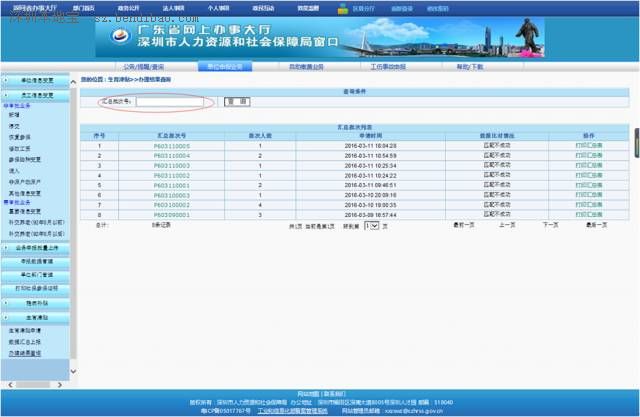640x417 pixels.
Task: Expand the 生育津贴 sidebar section
Action: 38,316
